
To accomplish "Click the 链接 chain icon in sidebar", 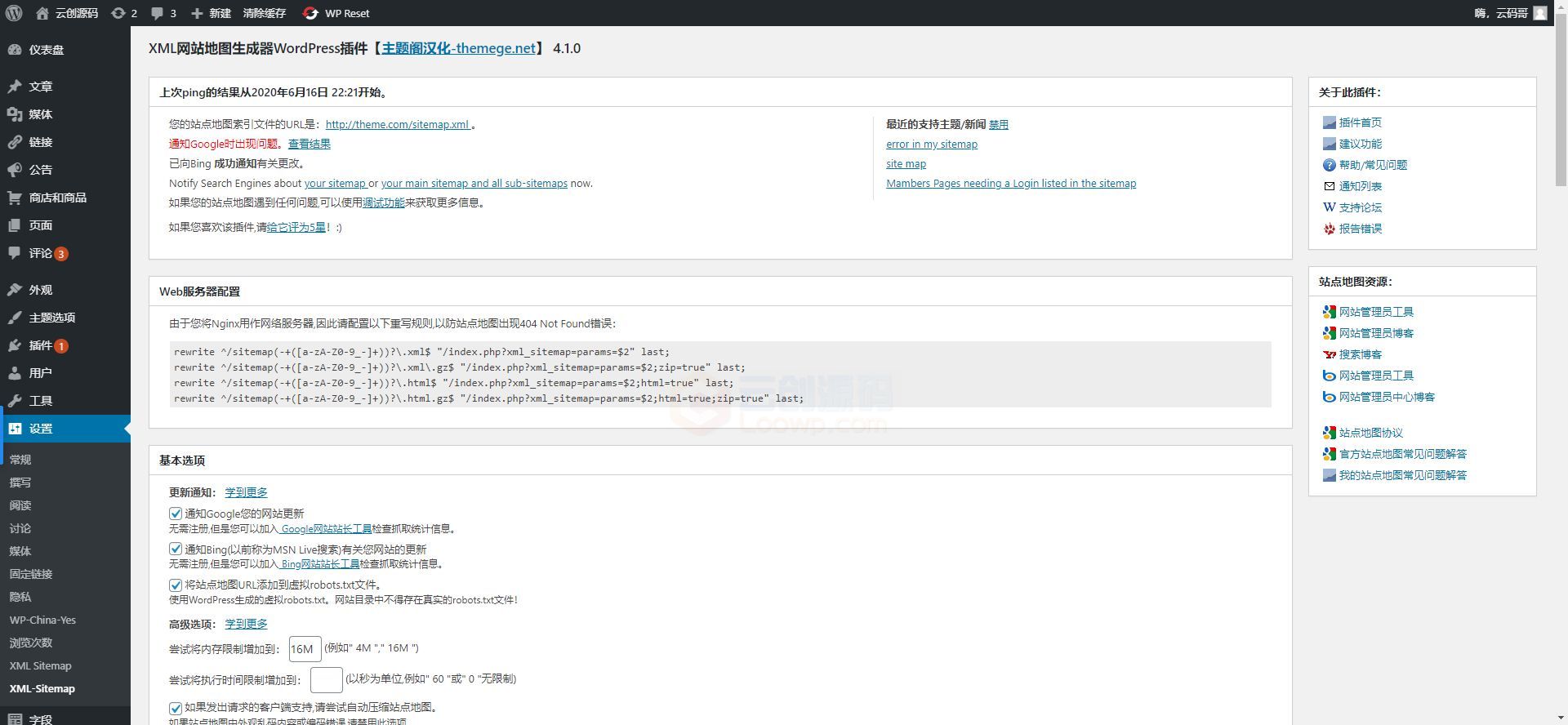I will click(x=15, y=142).
